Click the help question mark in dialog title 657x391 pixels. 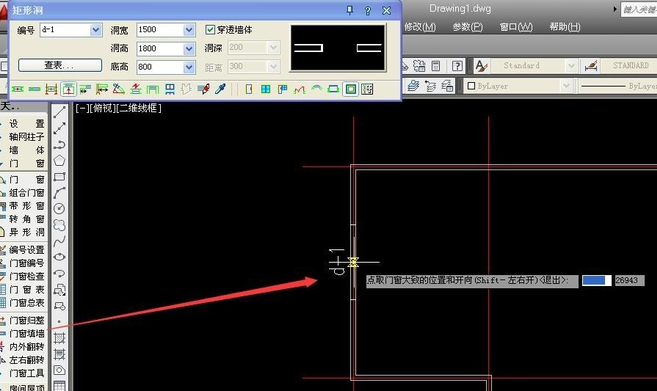click(x=367, y=10)
